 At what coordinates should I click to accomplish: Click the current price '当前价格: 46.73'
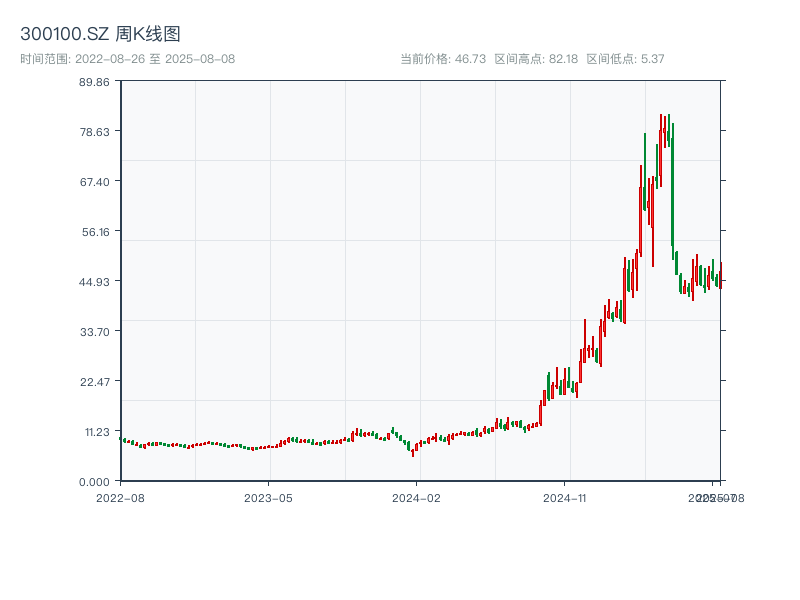click(443, 59)
